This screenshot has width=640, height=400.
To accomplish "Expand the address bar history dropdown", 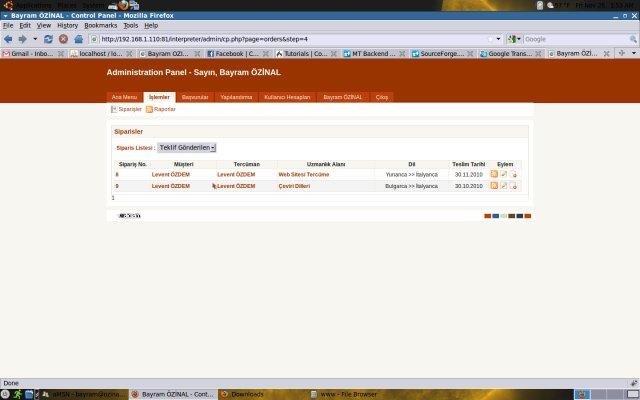I will tap(498, 39).
